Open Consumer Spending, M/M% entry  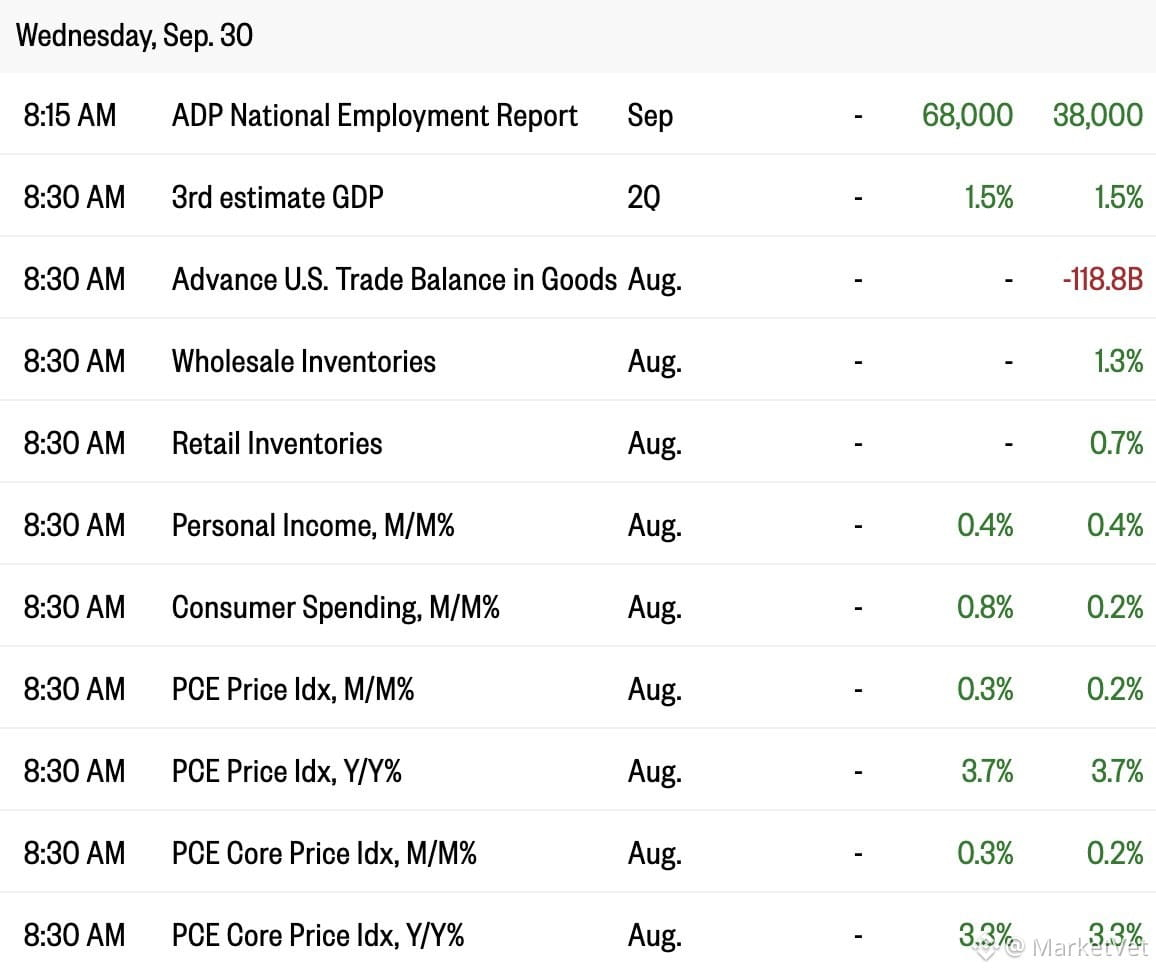click(x=335, y=608)
